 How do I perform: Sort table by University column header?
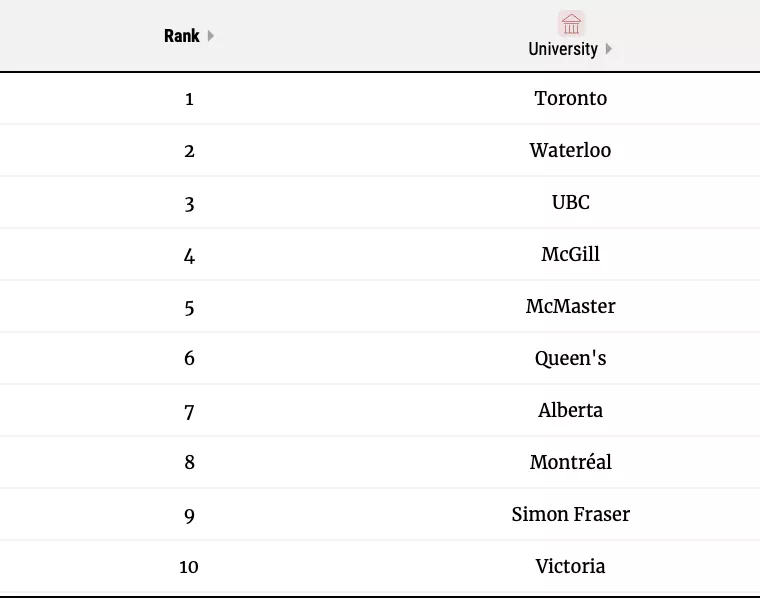[563, 49]
